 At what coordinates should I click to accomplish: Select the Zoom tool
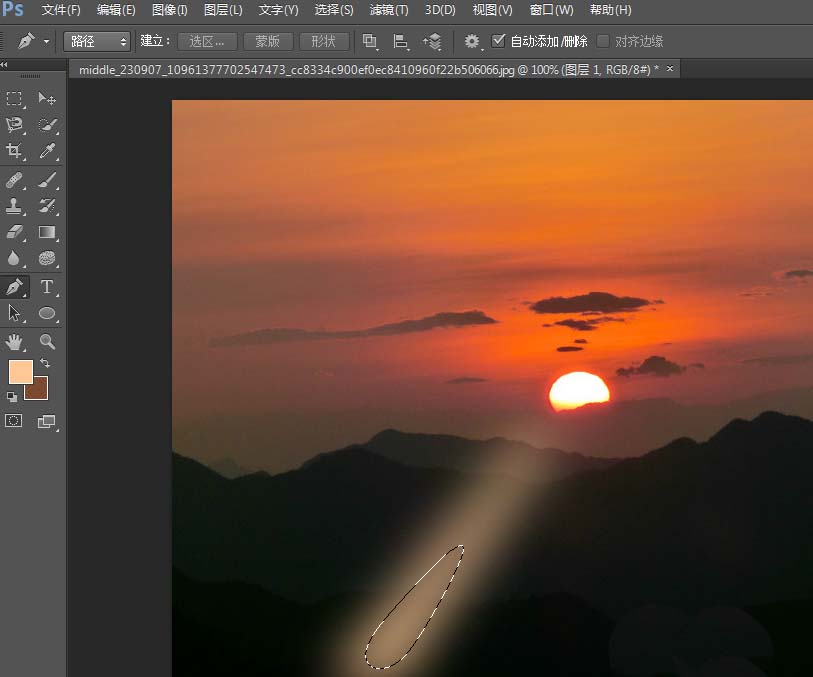tap(45, 341)
